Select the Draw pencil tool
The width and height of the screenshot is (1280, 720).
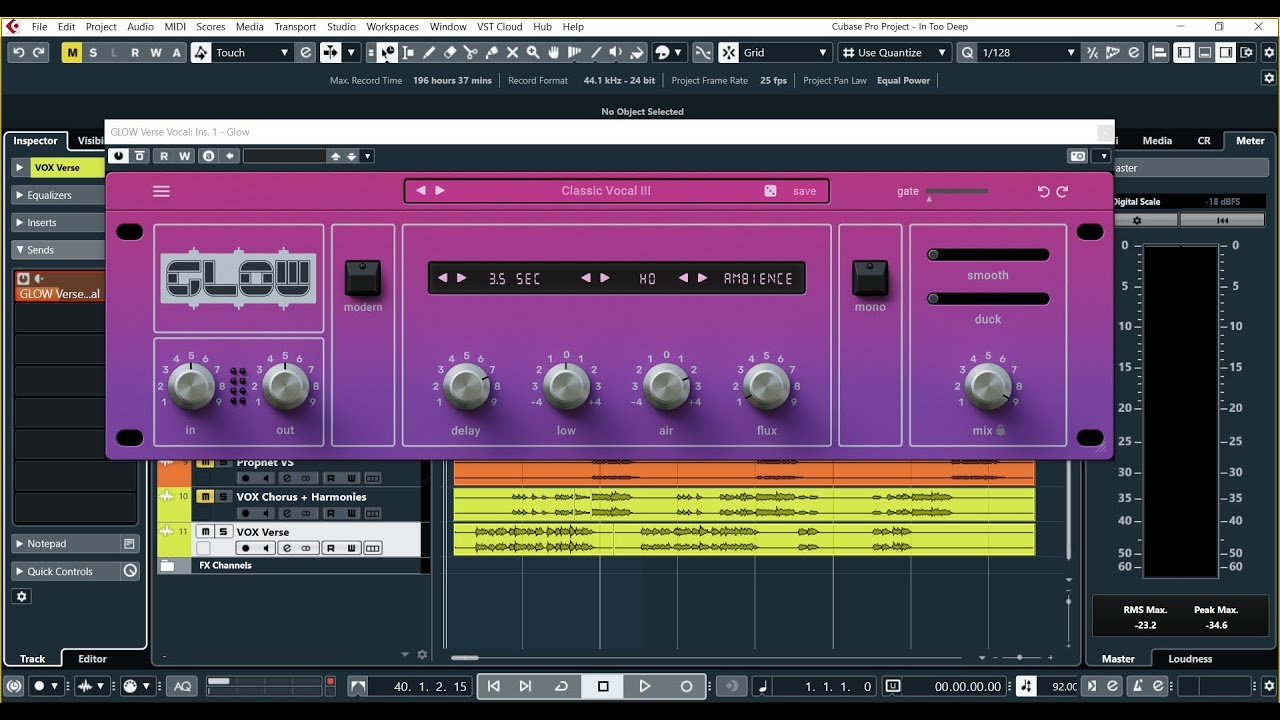pyautogui.click(x=429, y=52)
